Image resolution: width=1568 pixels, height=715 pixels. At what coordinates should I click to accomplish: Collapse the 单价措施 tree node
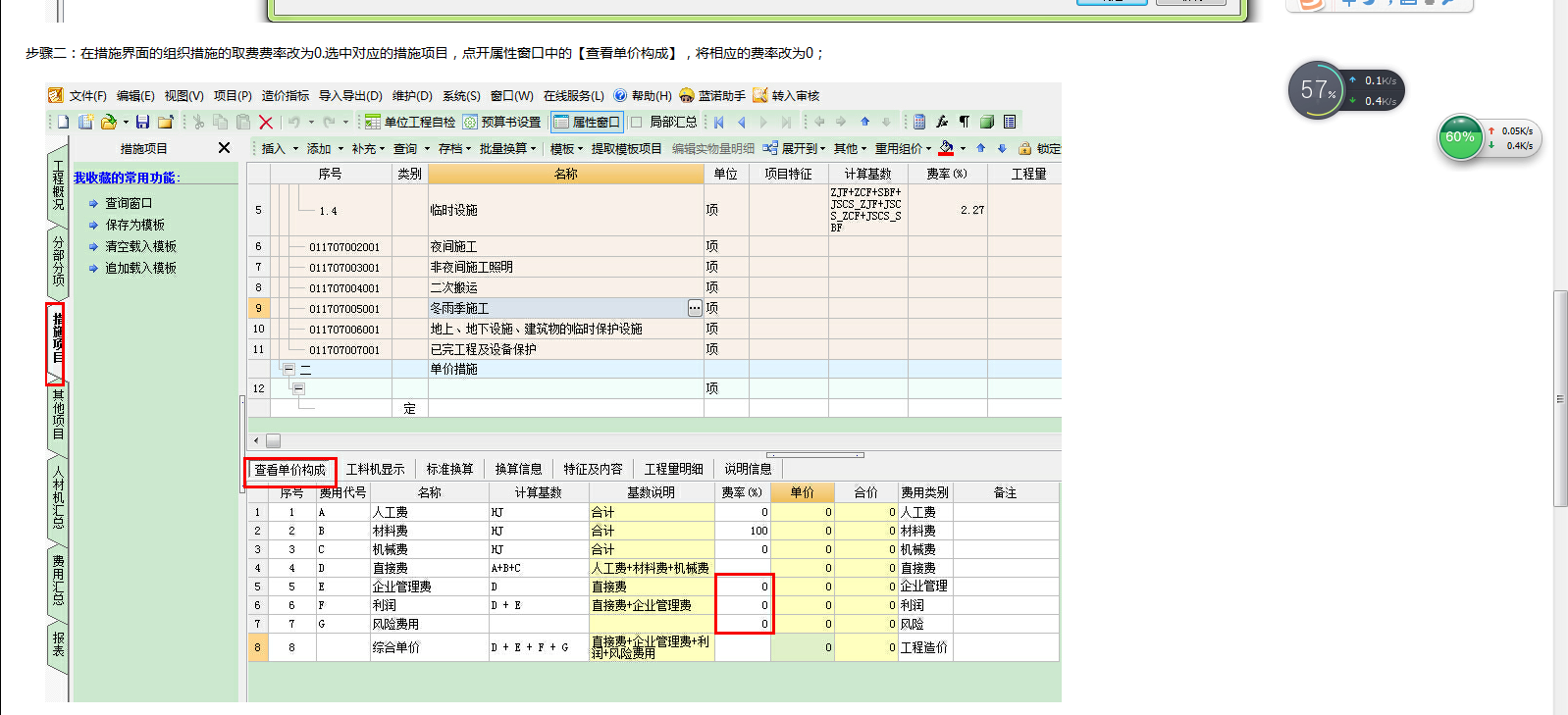coord(288,369)
